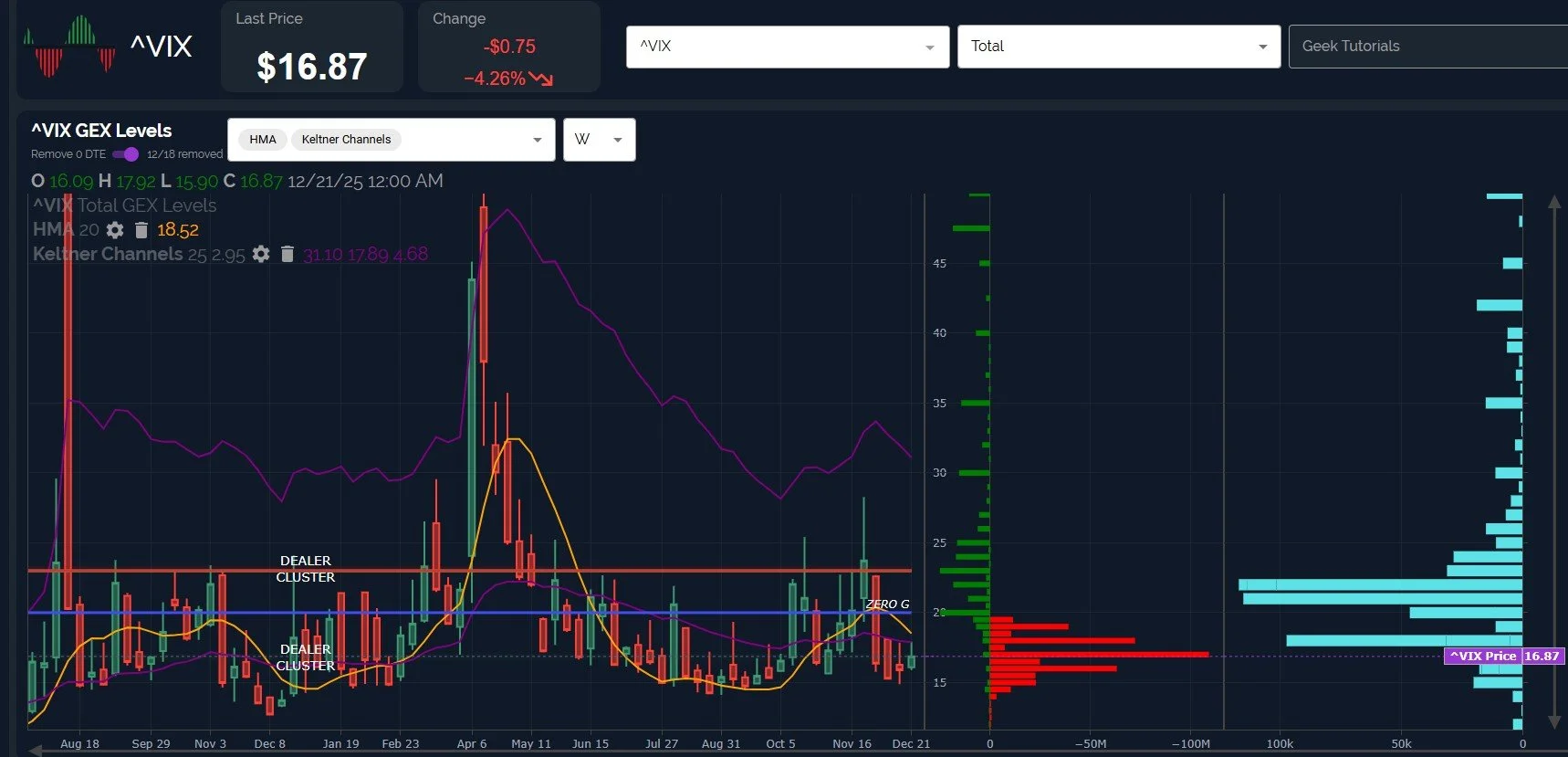Click the ^VIX waveform logo

(x=69, y=46)
